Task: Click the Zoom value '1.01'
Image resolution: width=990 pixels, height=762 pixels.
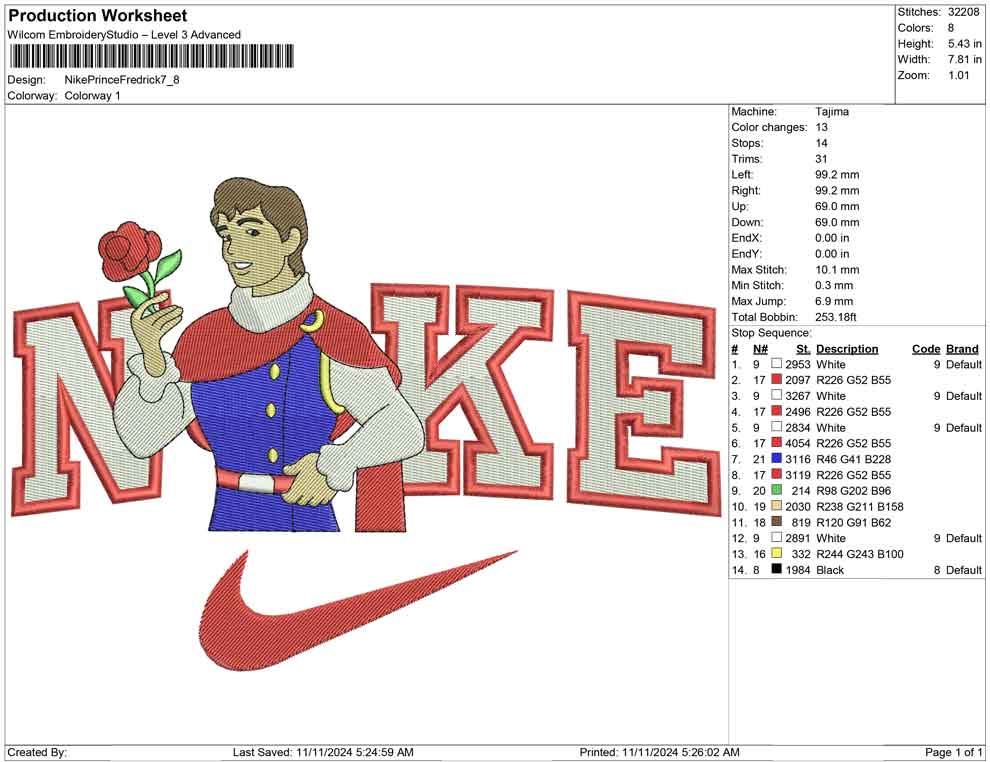Action: pyautogui.click(x=958, y=75)
